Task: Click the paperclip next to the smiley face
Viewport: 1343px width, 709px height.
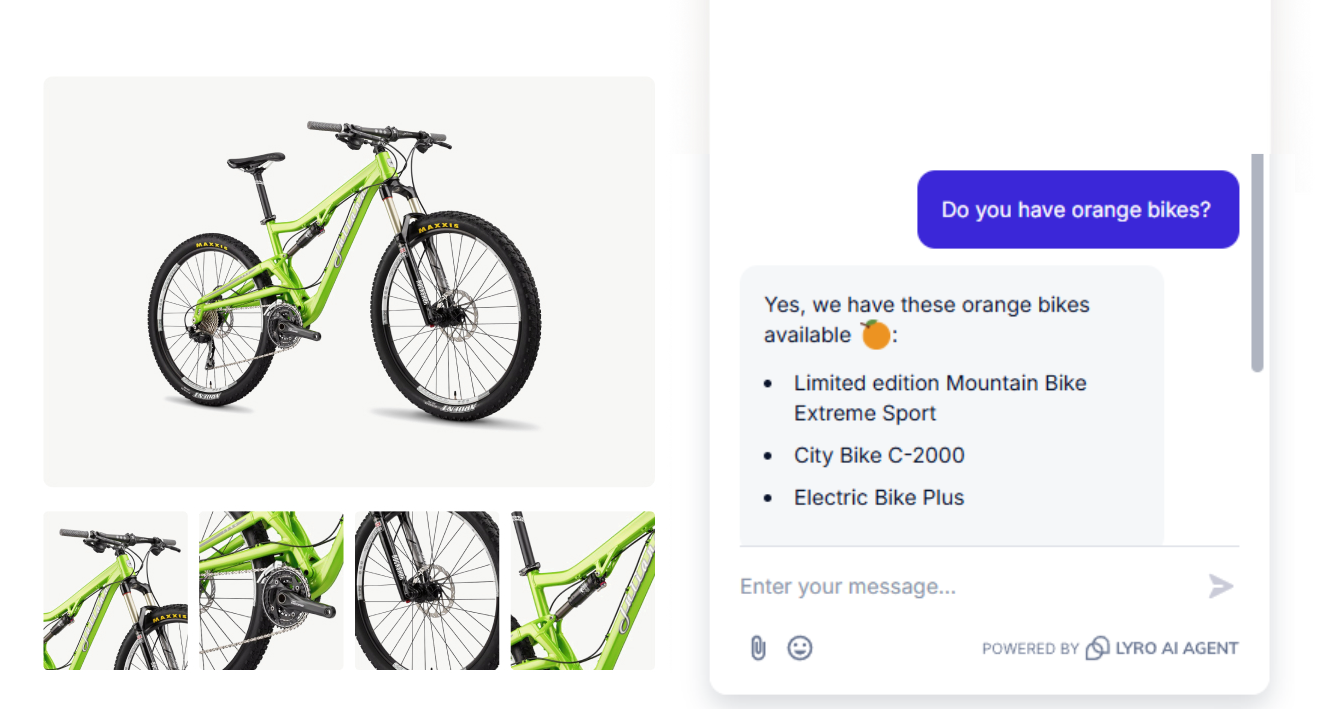Action: pyautogui.click(x=757, y=648)
